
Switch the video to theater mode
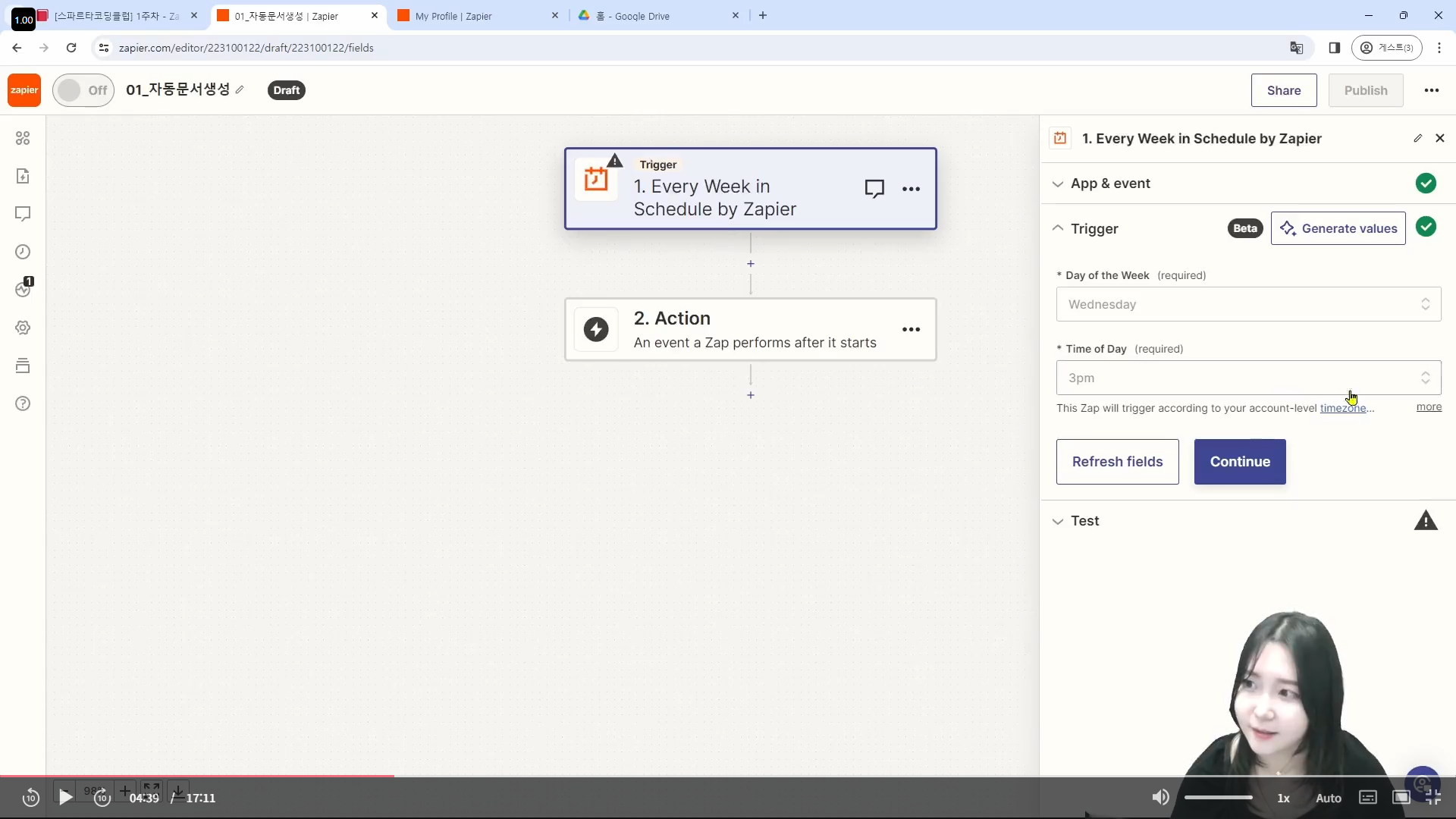1401,797
